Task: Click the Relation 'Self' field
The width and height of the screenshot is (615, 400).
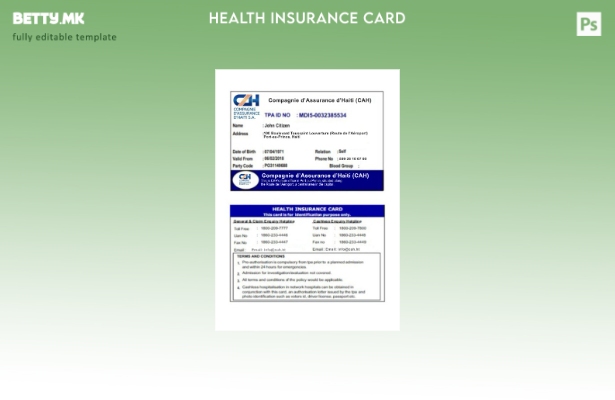Action: [x=342, y=151]
